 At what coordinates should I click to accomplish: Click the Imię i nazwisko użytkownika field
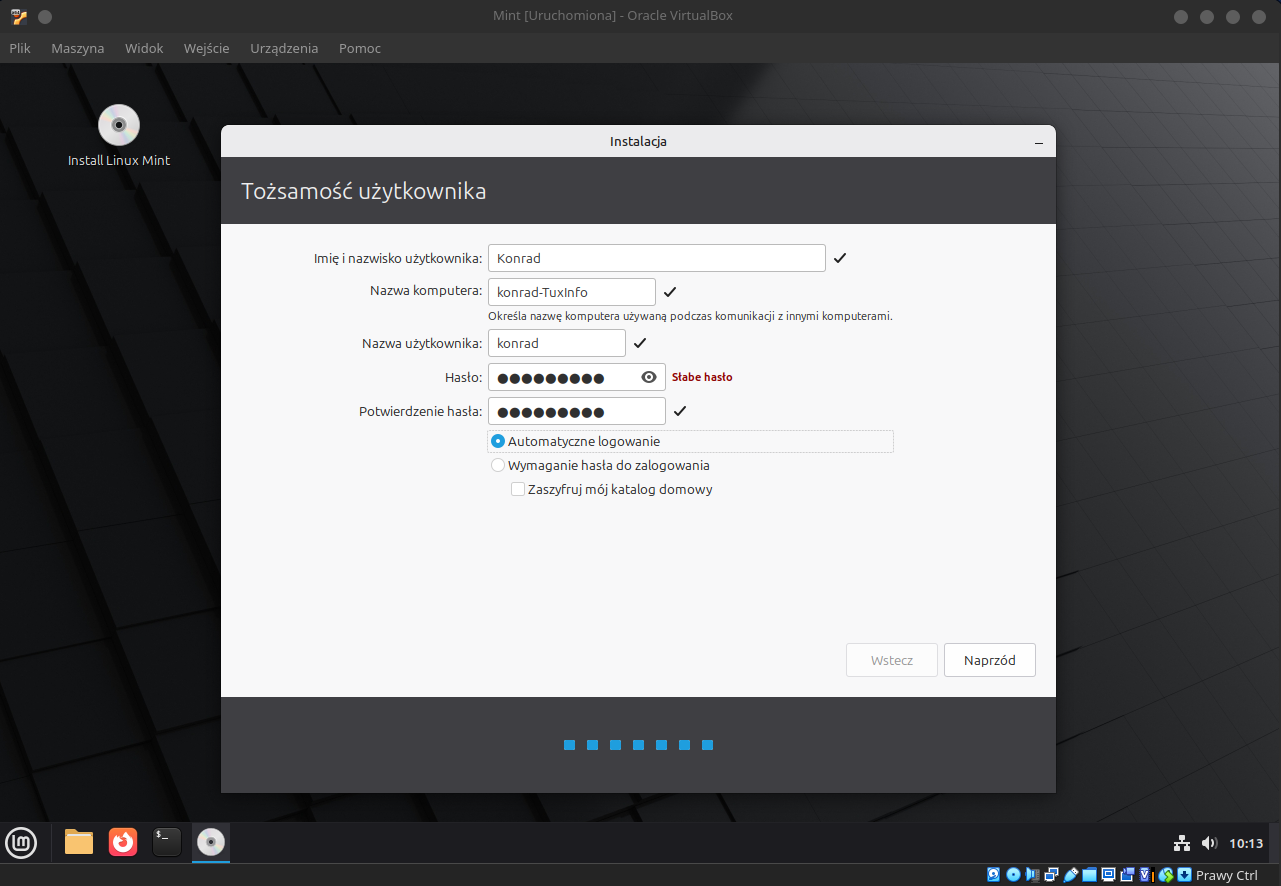tap(657, 258)
